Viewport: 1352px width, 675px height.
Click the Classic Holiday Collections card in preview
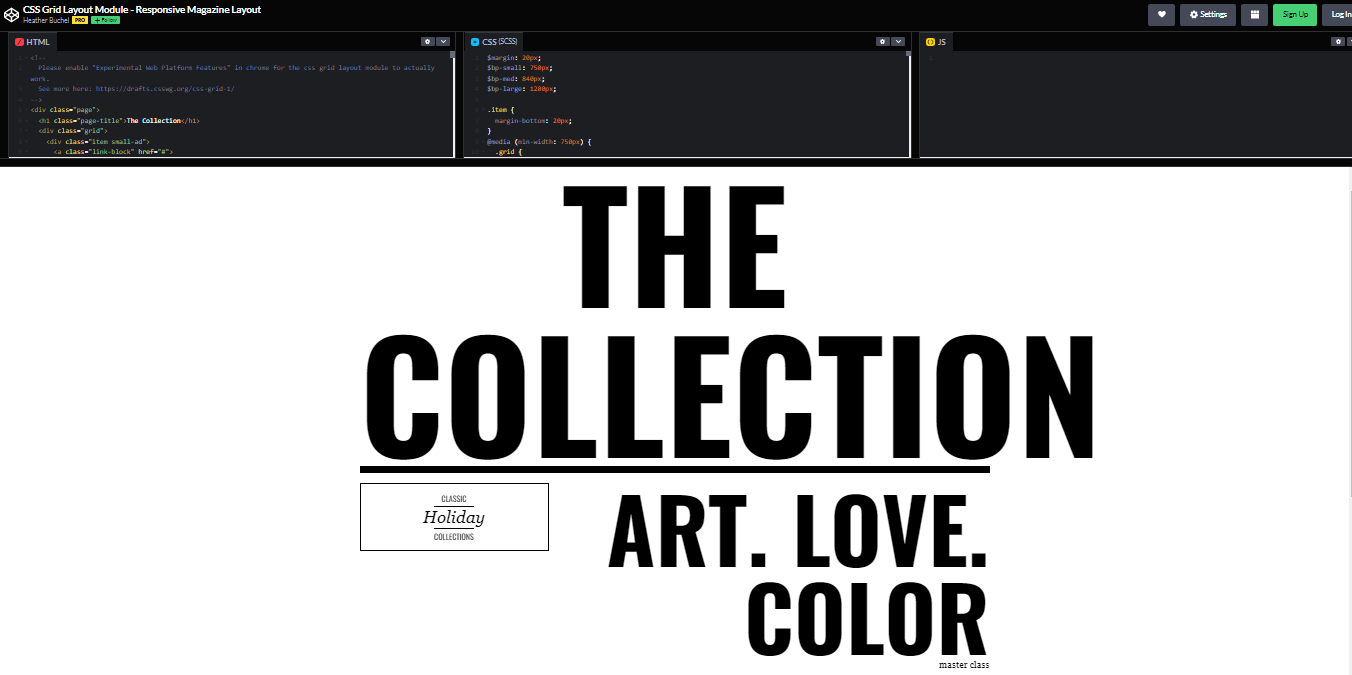453,517
